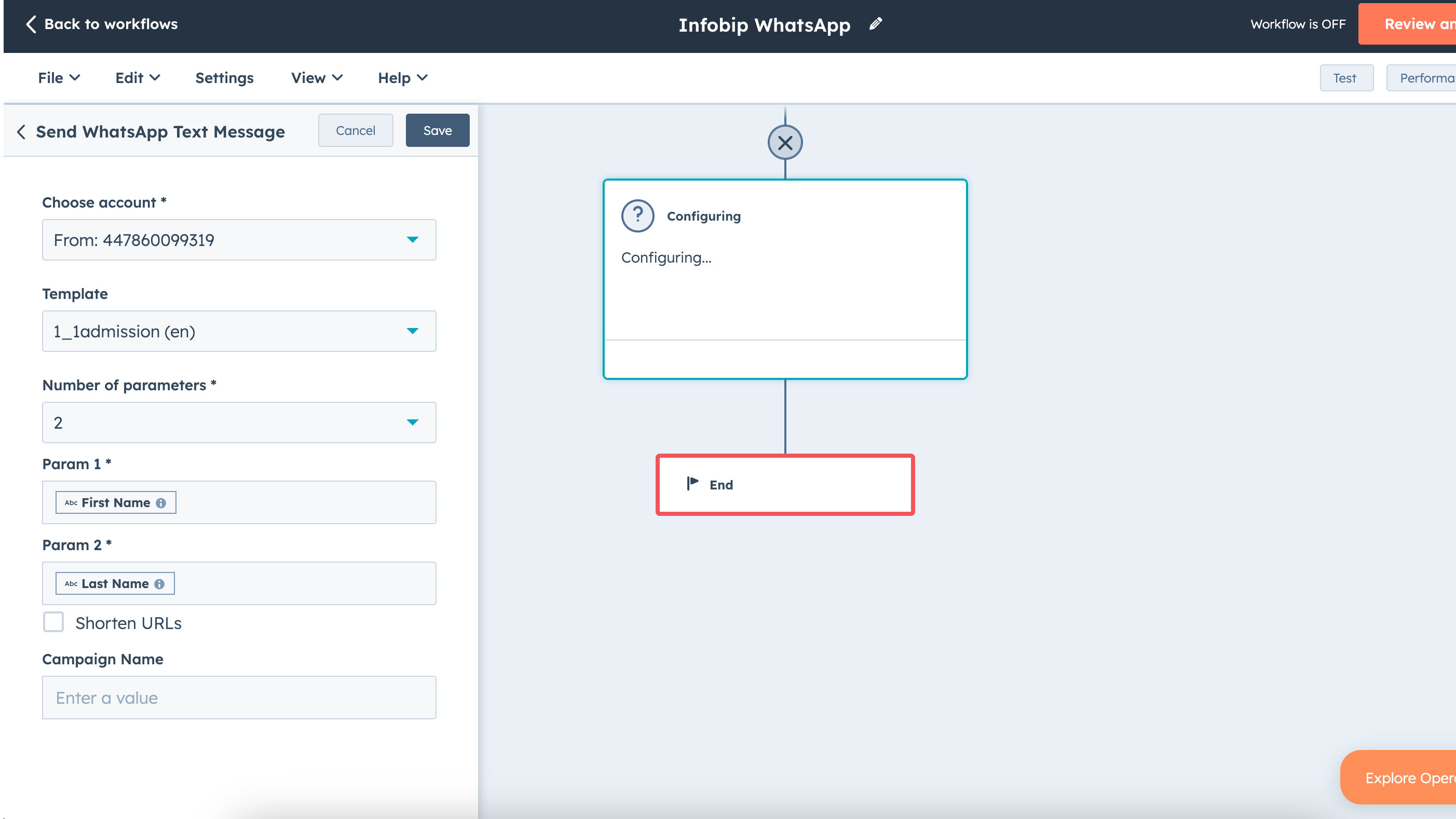This screenshot has width=1456, height=819.
Task: Click the info icon on the Last Name token
Action: (x=159, y=584)
